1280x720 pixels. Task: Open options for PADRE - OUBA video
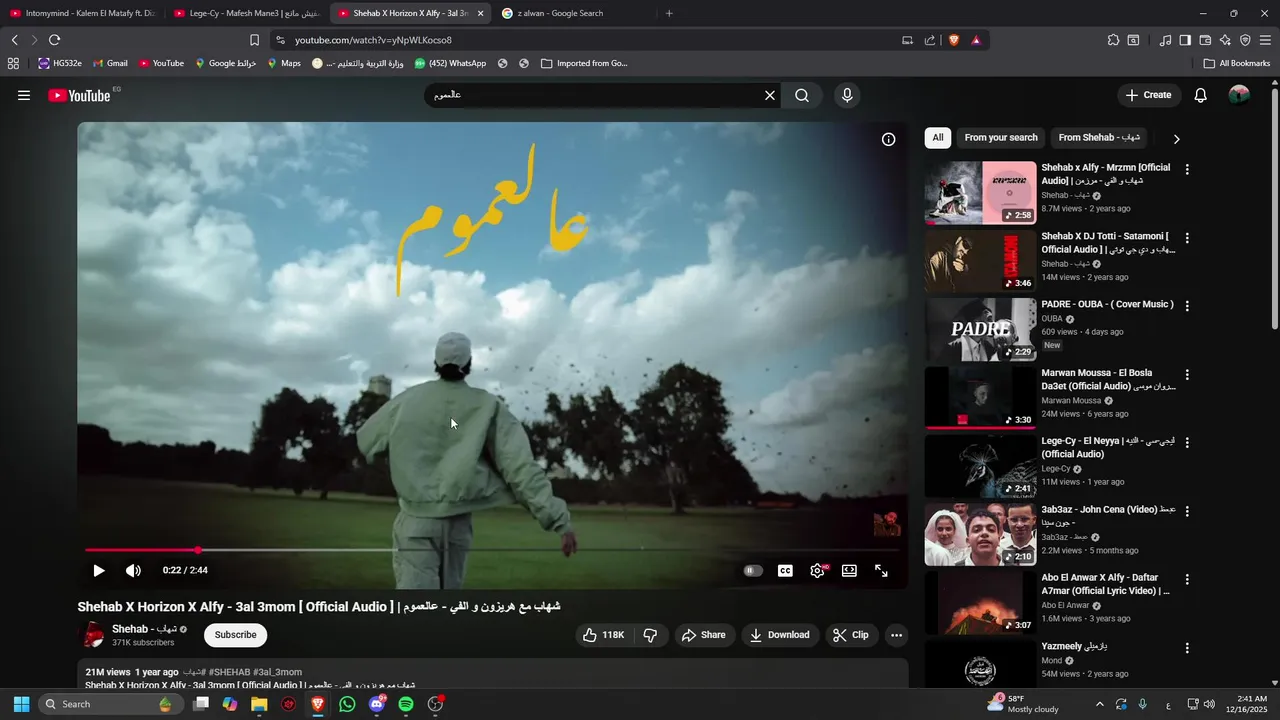point(1187,306)
